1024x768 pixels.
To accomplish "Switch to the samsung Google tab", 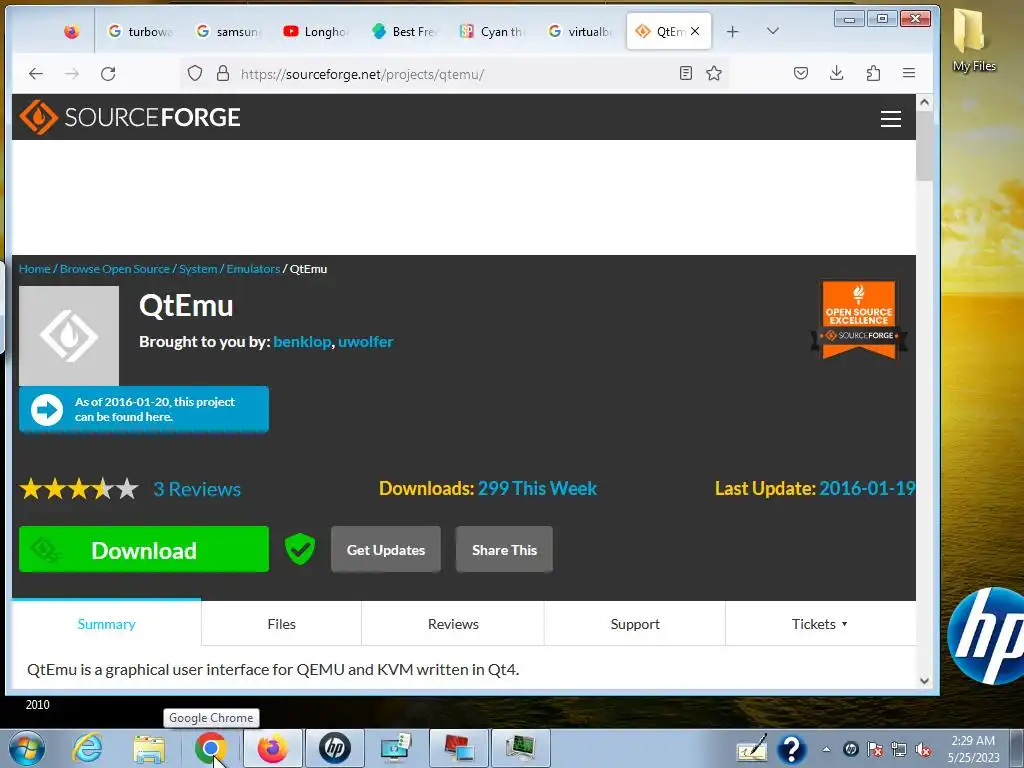I will click(x=229, y=31).
